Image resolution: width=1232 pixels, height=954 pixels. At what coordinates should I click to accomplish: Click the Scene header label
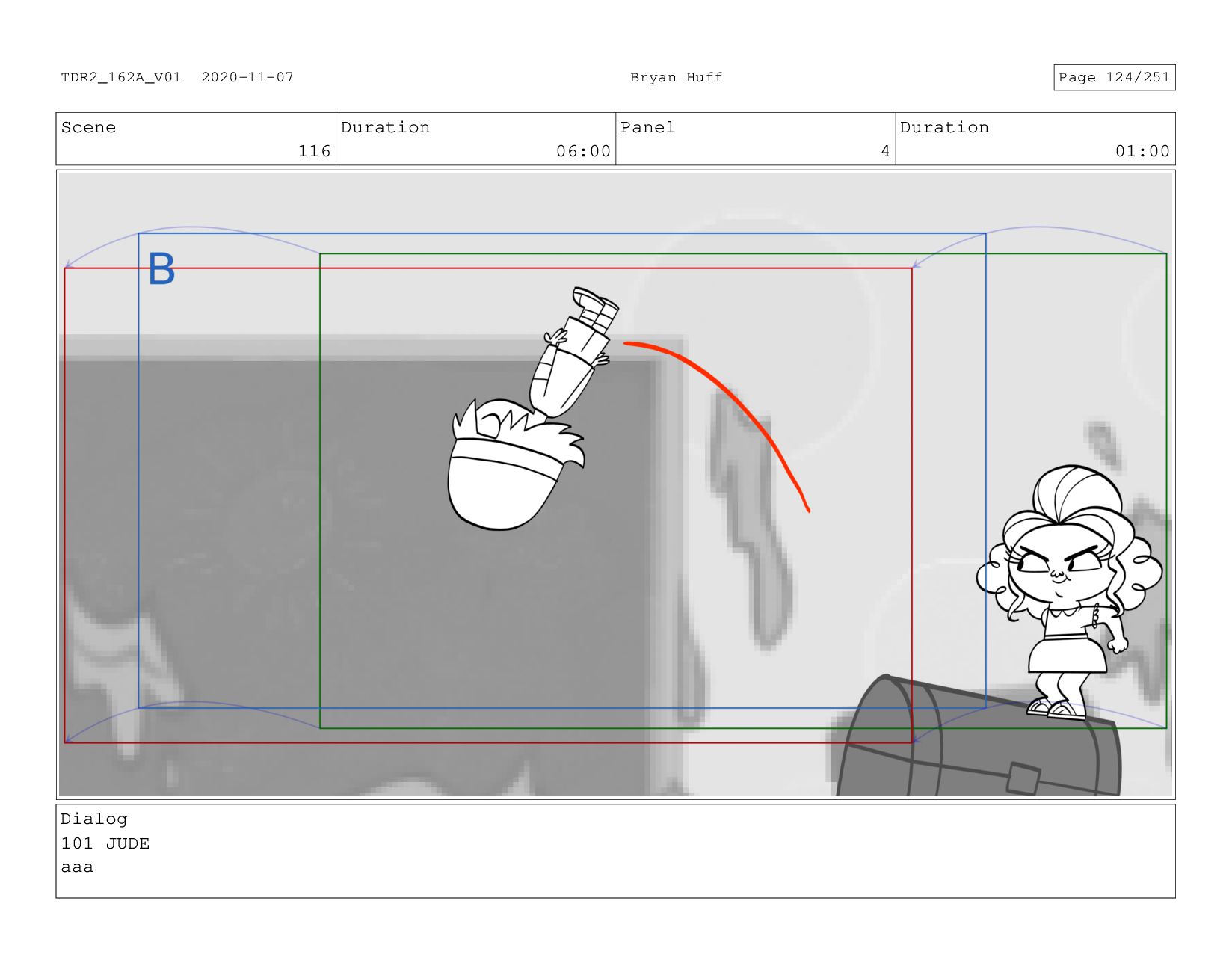[x=88, y=127]
